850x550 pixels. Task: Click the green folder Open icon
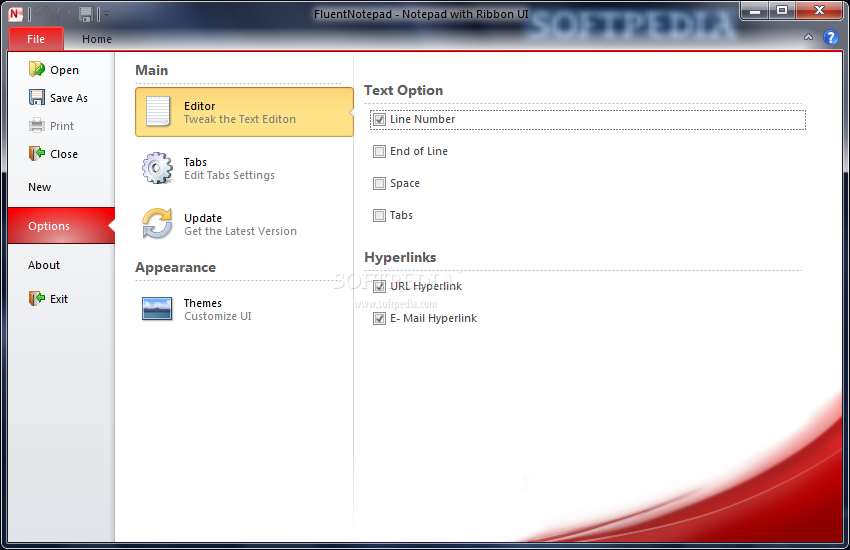click(x=37, y=69)
